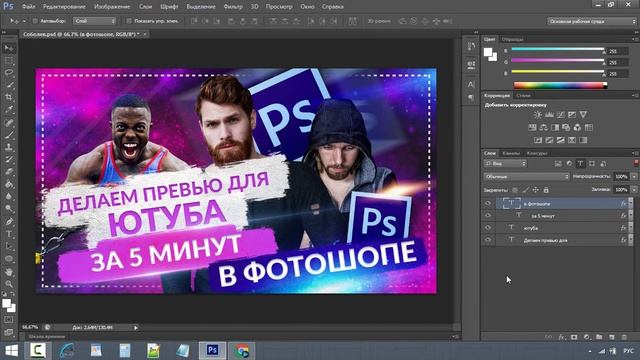The height and width of the screenshot is (360, 640).
Task: Create a new group with folder icon
Action: pyautogui.click(x=599, y=337)
